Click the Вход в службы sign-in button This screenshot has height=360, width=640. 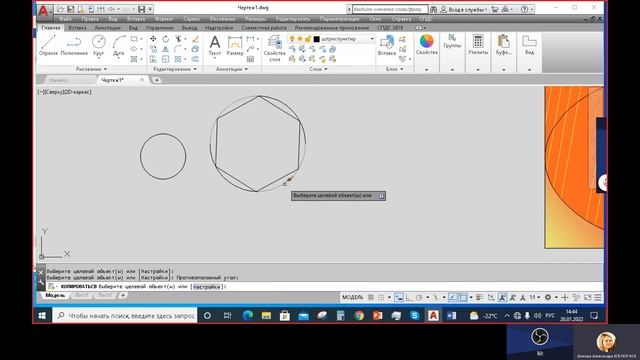[464, 9]
